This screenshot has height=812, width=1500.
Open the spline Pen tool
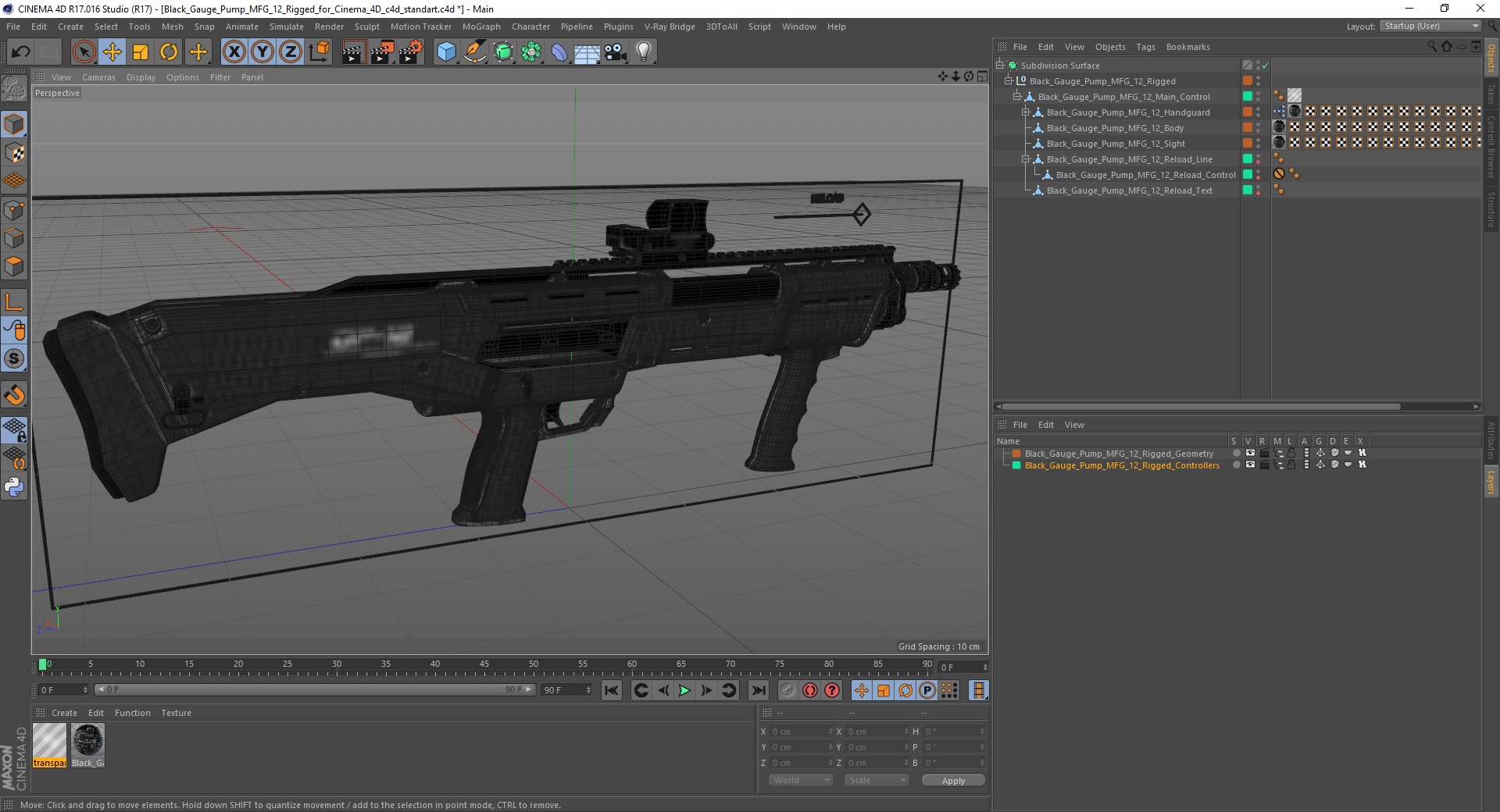(x=475, y=52)
